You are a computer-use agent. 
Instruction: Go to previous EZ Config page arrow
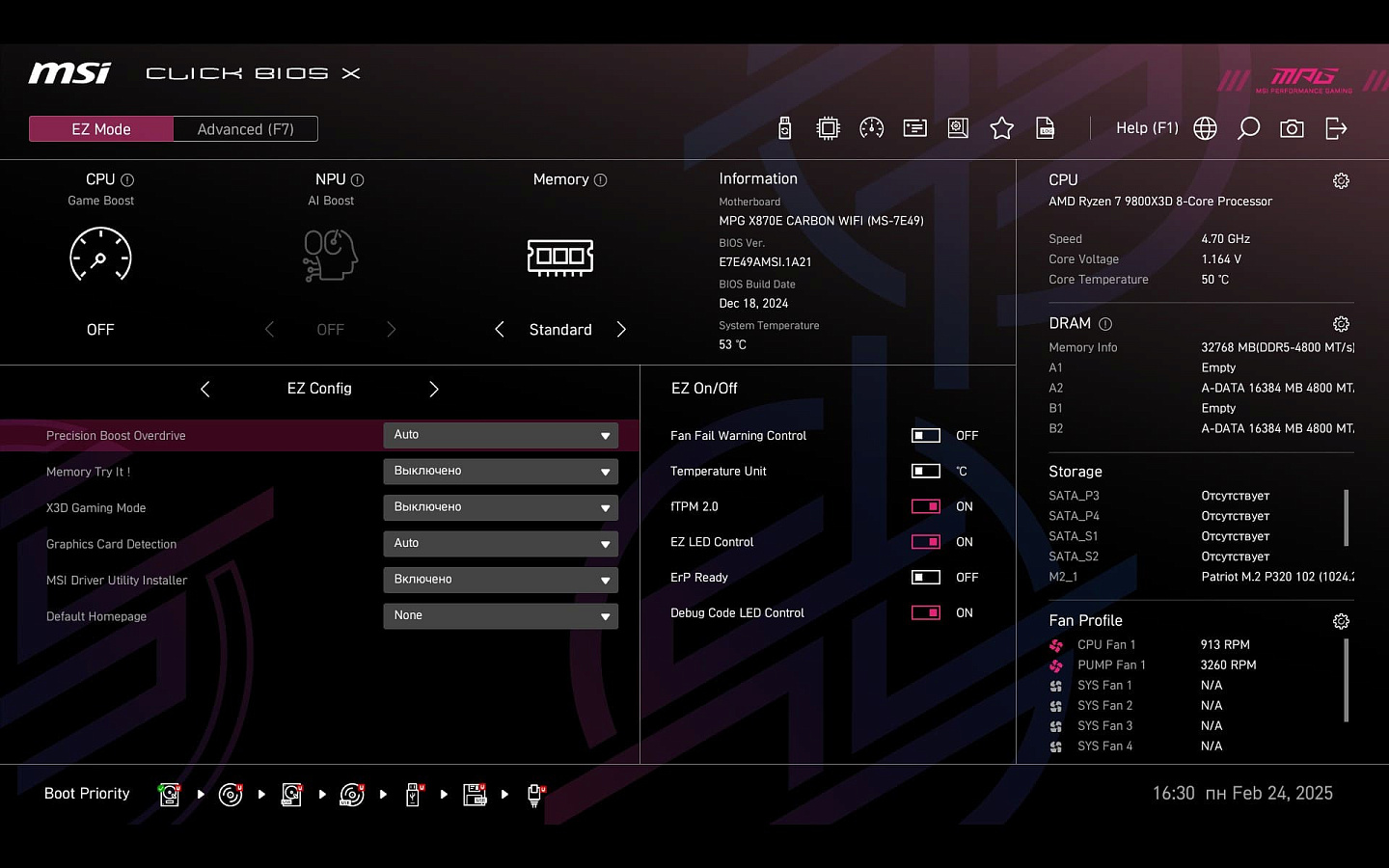tap(204, 389)
